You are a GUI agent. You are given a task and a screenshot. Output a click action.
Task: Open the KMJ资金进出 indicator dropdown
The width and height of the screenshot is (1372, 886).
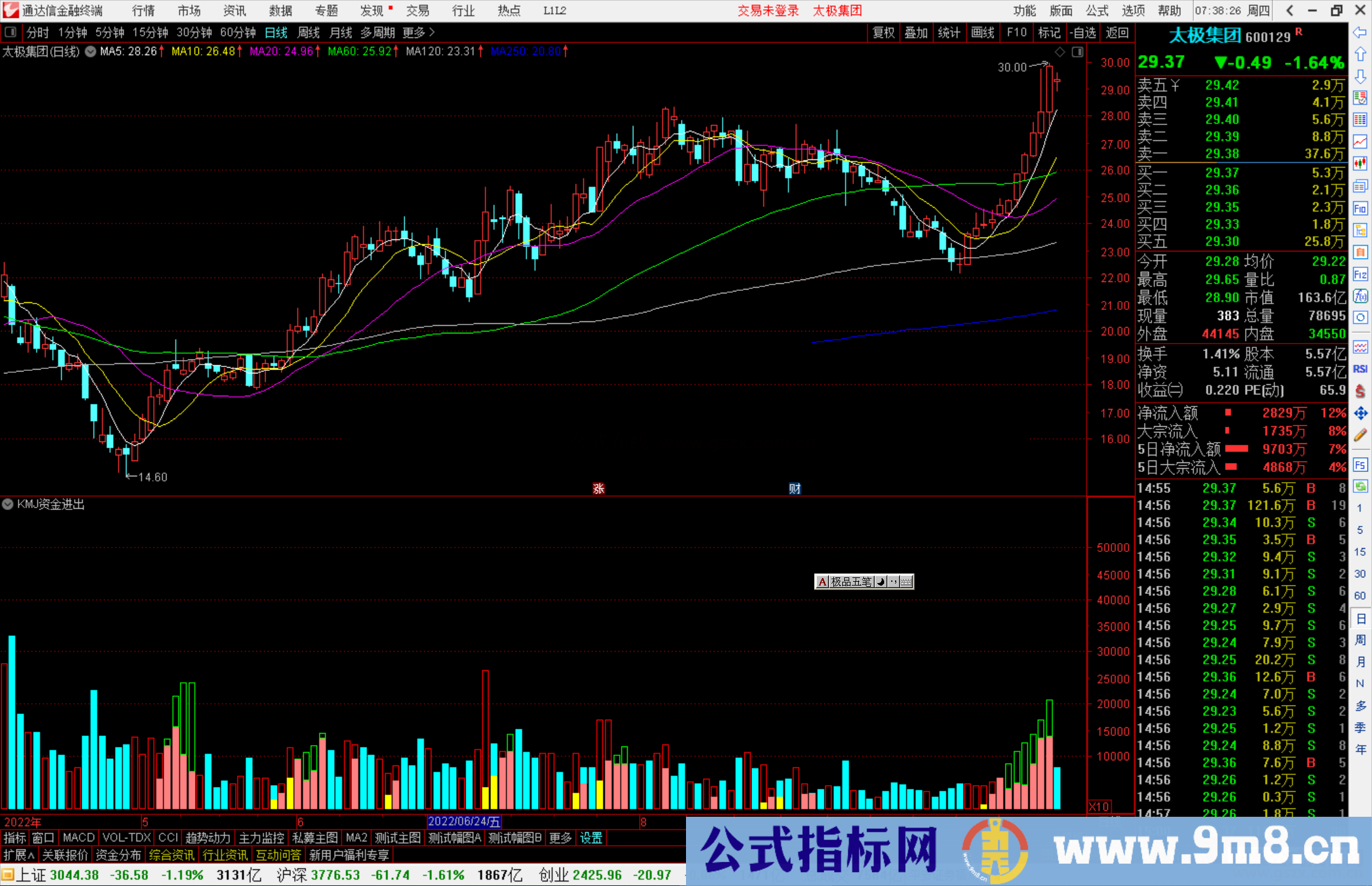click(x=8, y=504)
